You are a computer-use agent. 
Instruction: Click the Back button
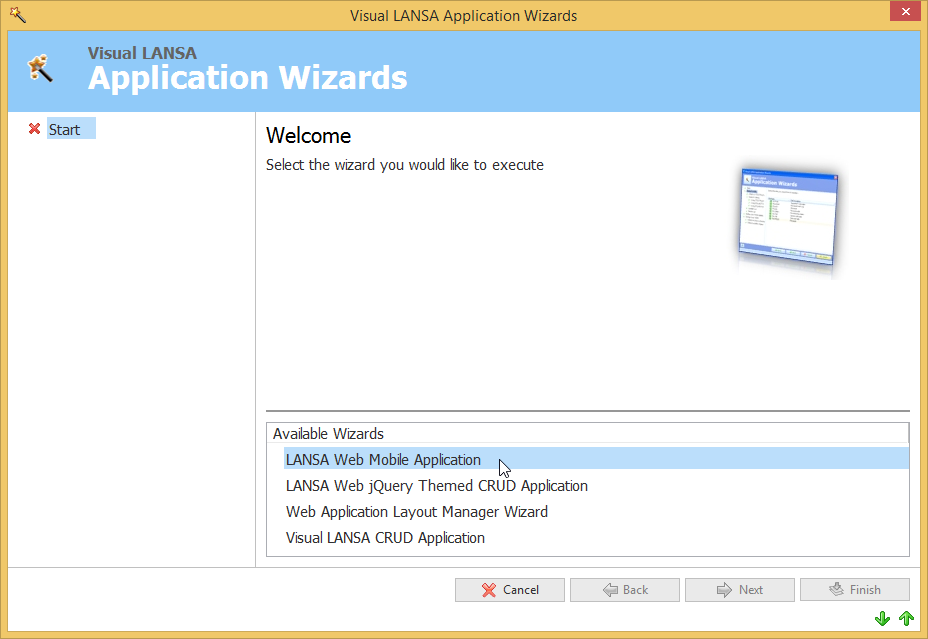[624, 590]
